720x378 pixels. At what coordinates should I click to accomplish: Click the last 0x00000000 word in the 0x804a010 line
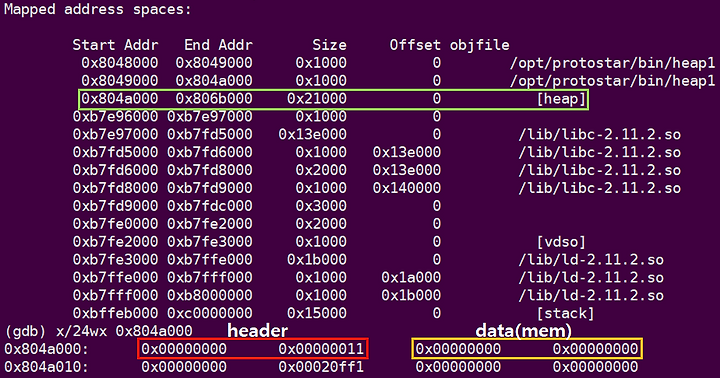pyautogui.click(x=595, y=367)
